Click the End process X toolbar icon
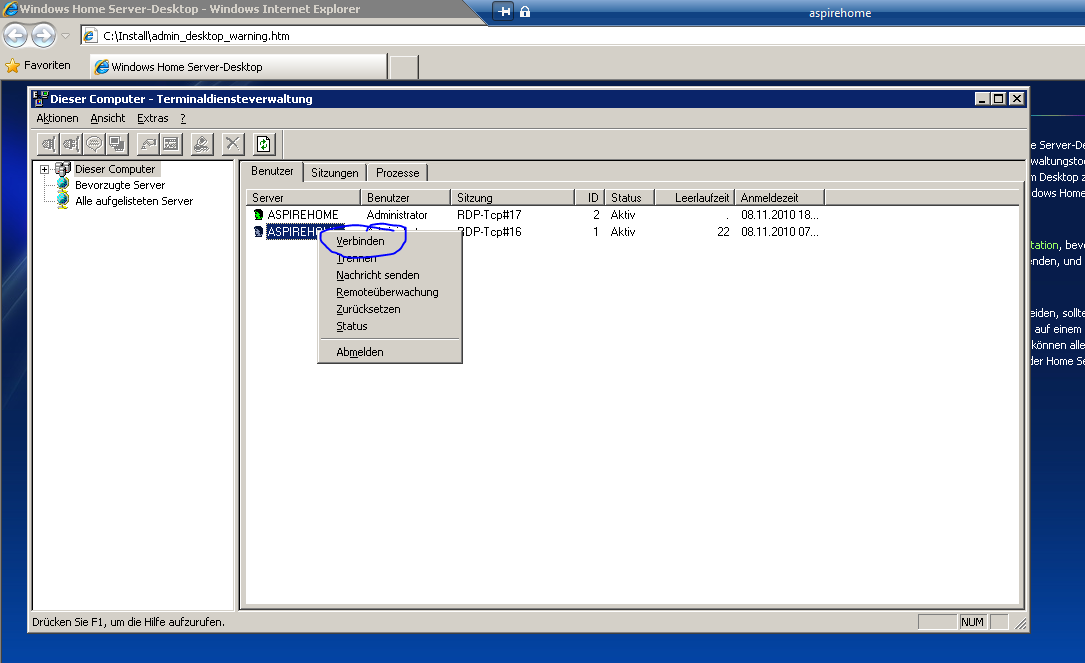The height and width of the screenshot is (663, 1085). (232, 144)
